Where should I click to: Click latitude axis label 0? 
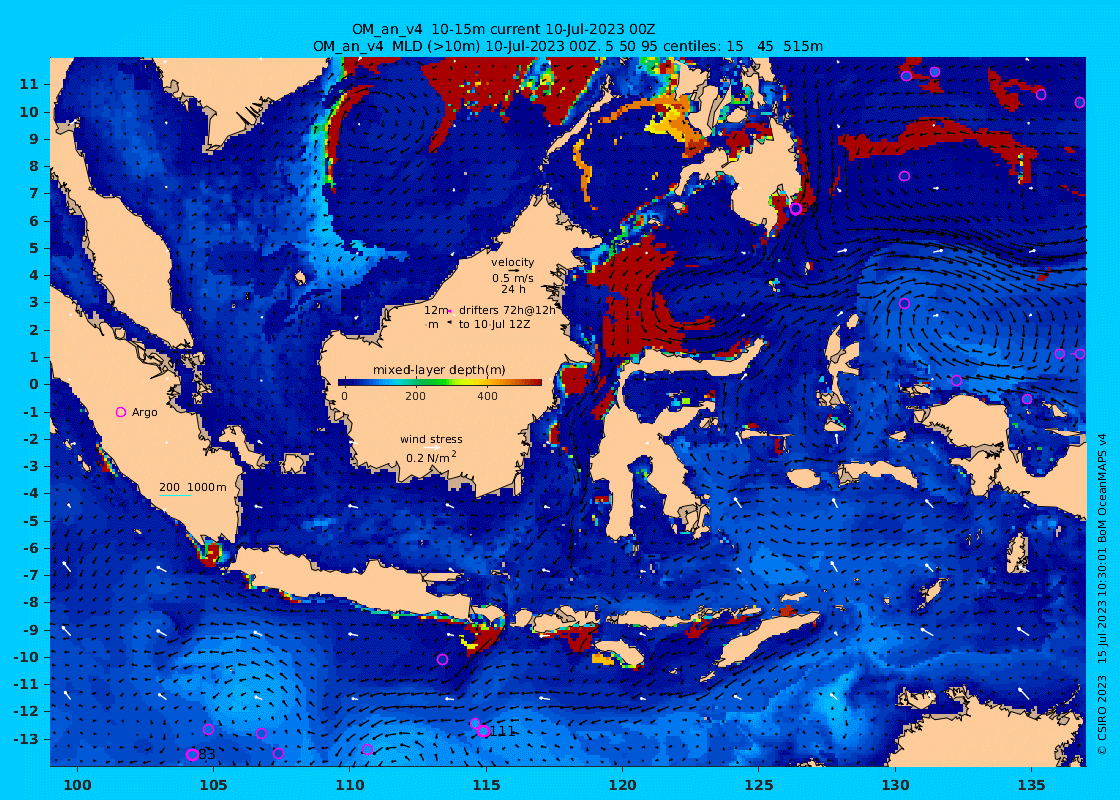(x=34, y=384)
